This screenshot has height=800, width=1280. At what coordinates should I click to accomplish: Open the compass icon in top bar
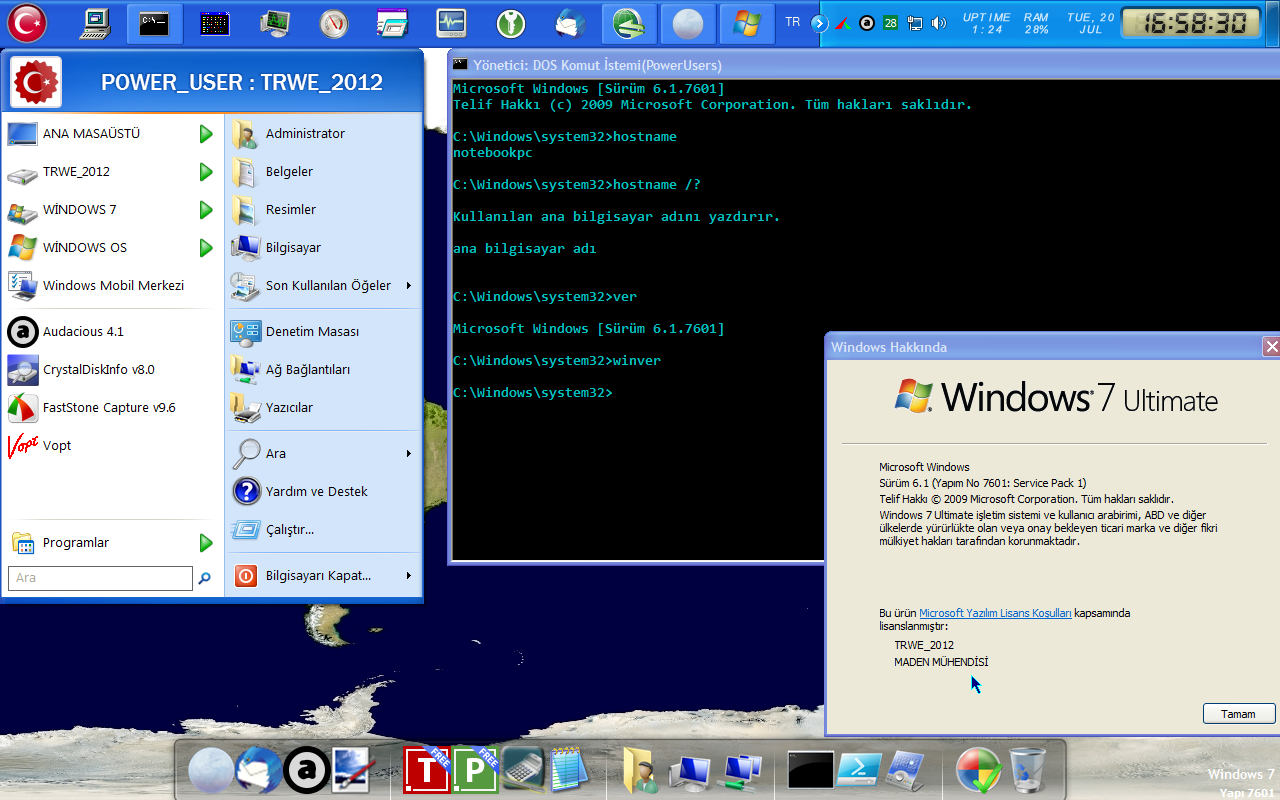[x=335, y=22]
